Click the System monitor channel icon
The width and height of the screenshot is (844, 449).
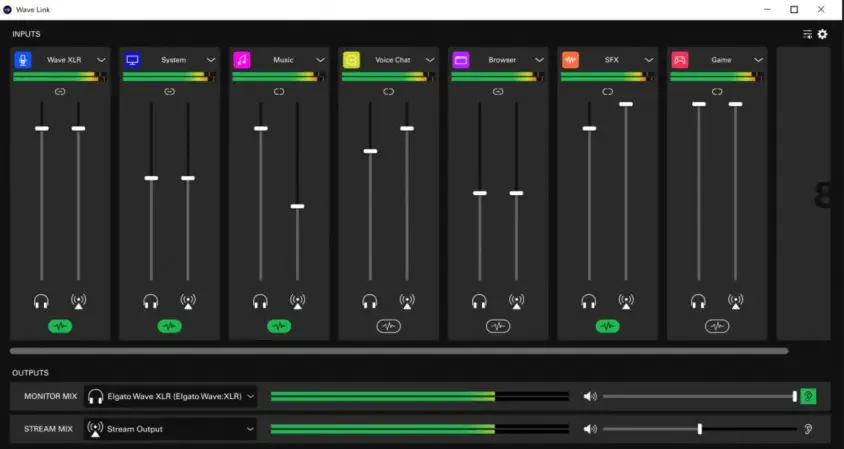[132, 60]
